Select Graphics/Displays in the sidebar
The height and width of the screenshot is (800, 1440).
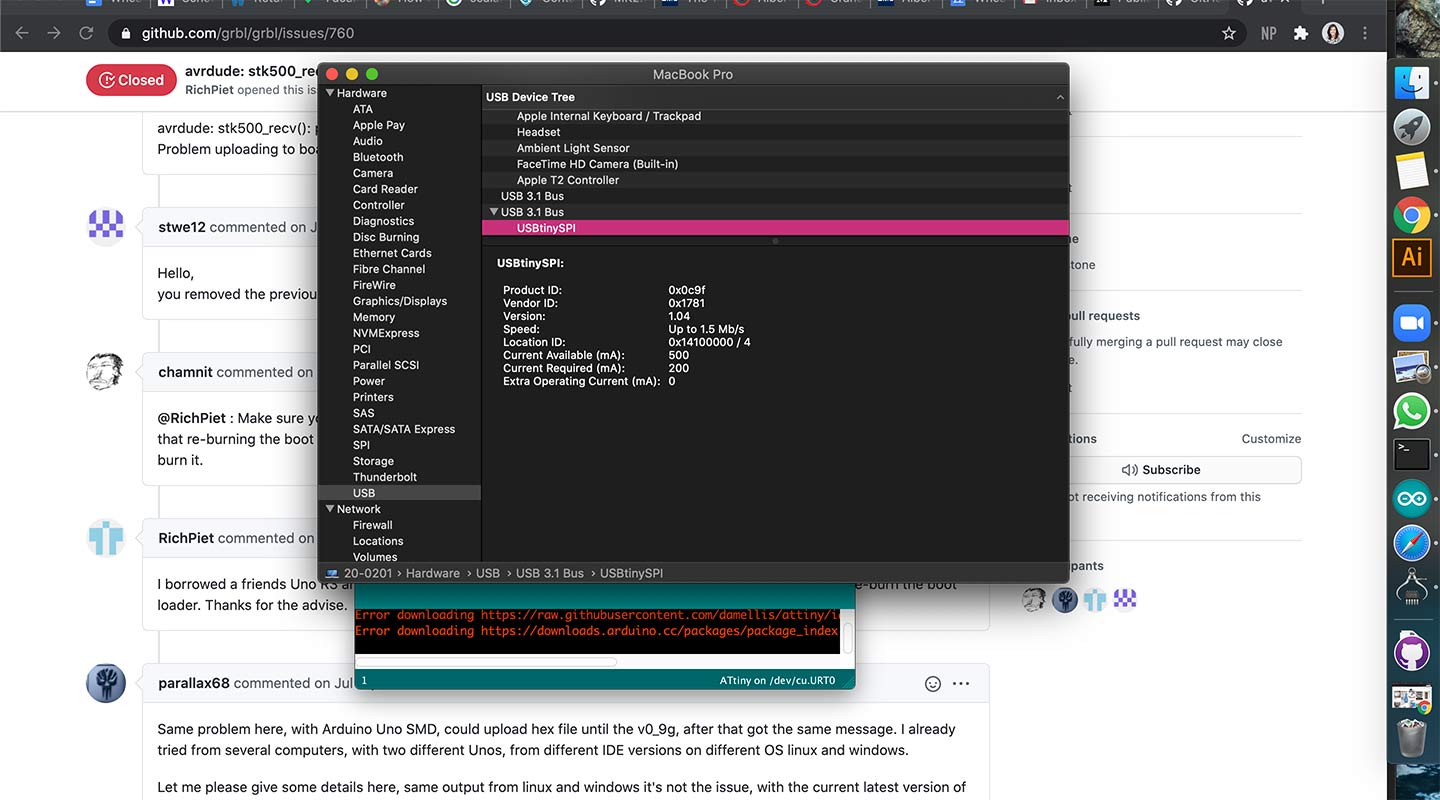pos(400,301)
